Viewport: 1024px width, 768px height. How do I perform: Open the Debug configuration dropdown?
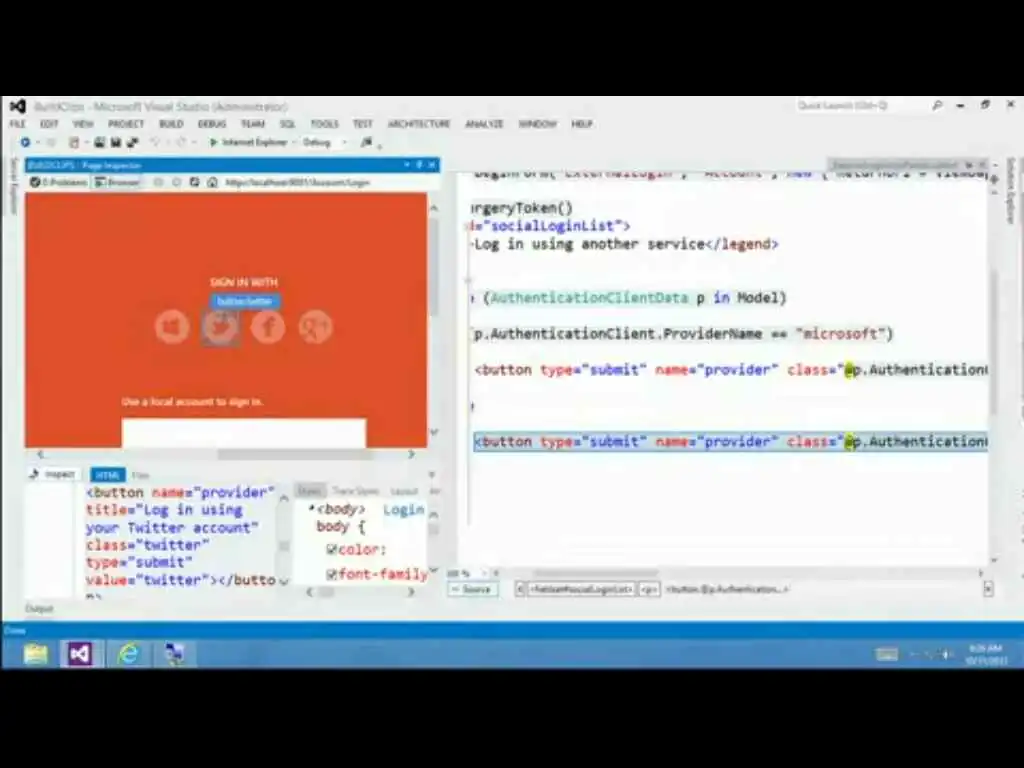click(344, 142)
